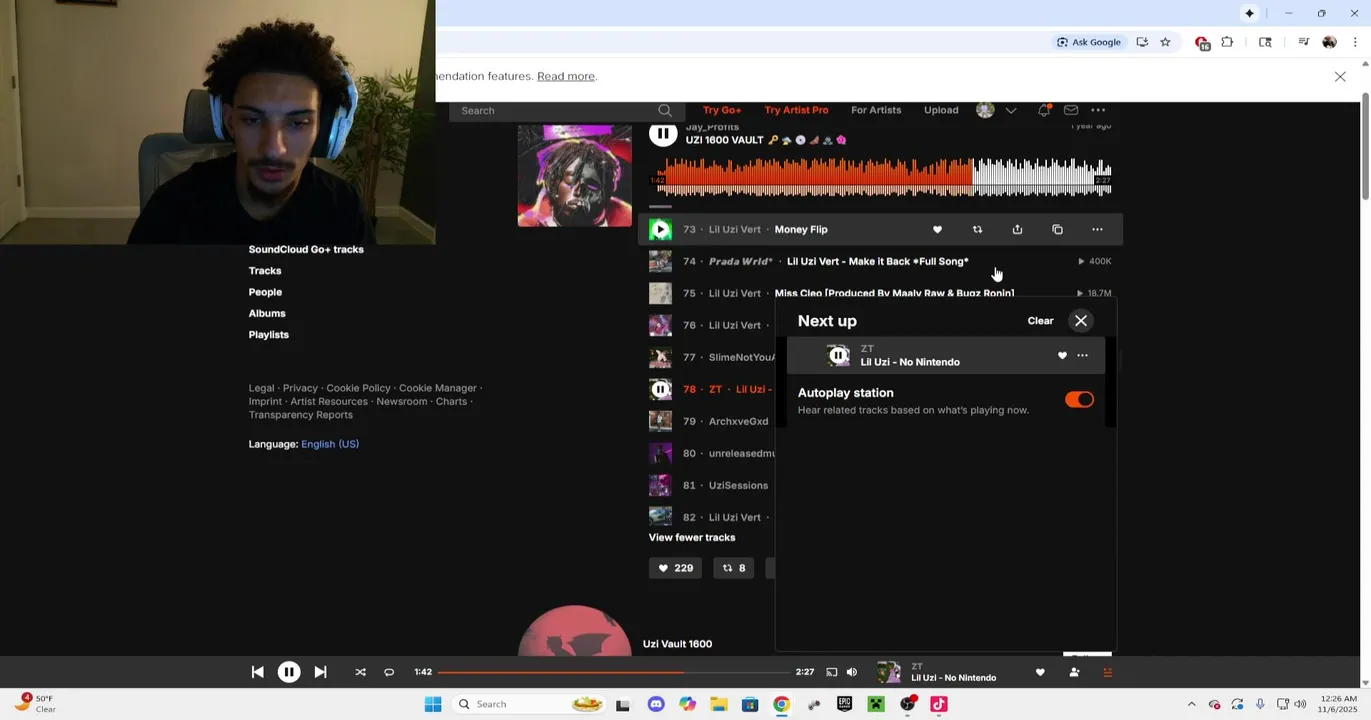1371x720 pixels.
Task: Like the Money Flip track
Action: (937, 230)
